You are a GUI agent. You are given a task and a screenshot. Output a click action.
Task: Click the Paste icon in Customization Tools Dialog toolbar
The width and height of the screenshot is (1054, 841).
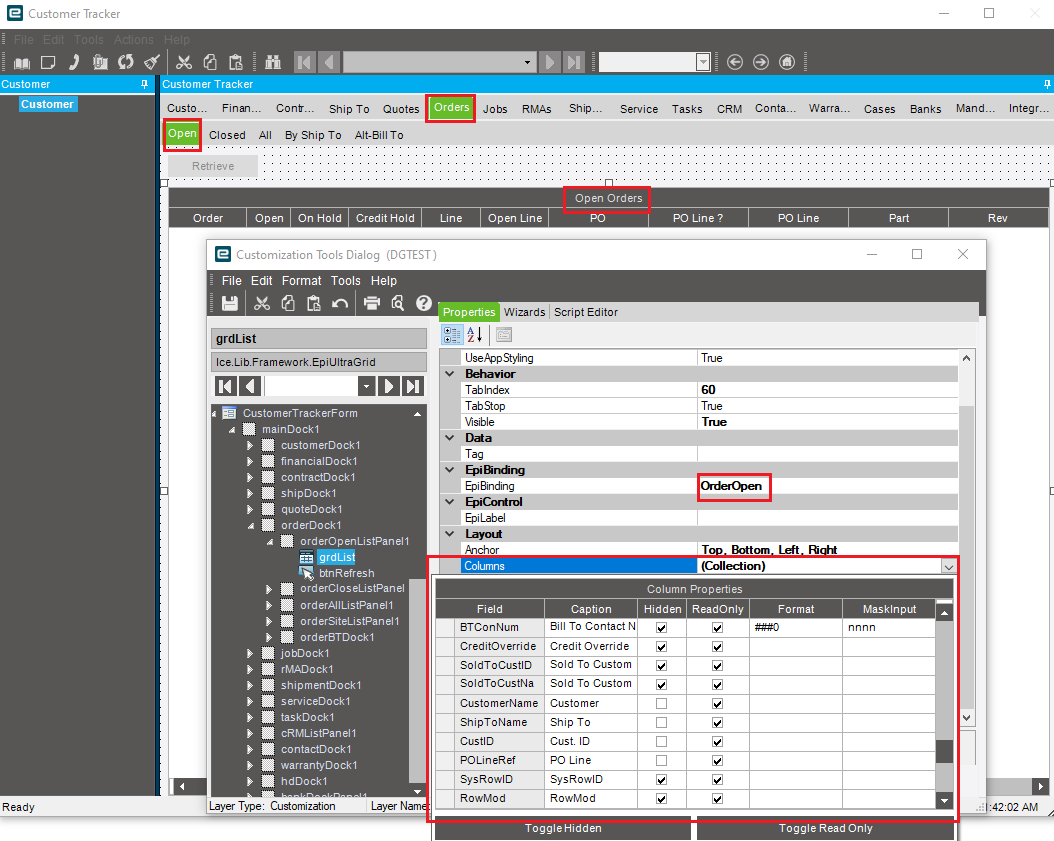coord(313,303)
